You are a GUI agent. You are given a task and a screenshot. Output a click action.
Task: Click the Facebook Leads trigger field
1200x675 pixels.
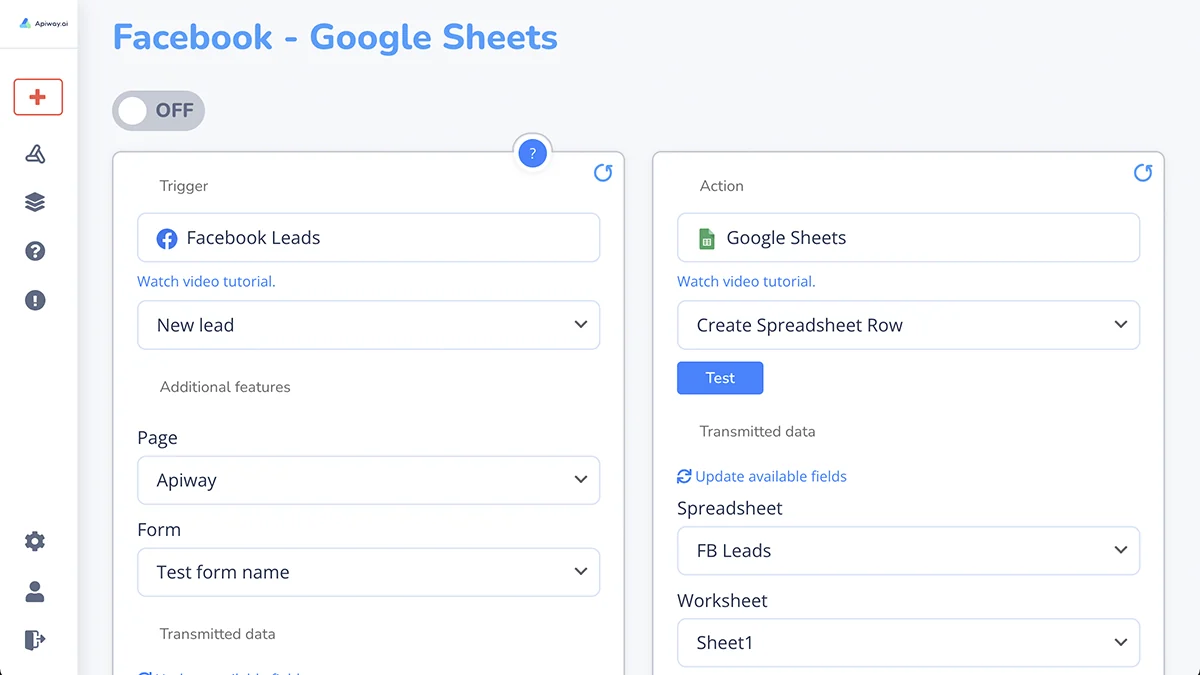pyautogui.click(x=368, y=238)
